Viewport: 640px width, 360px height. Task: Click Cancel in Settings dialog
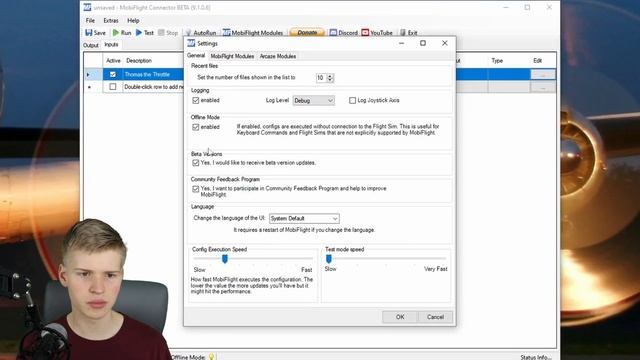pos(435,317)
